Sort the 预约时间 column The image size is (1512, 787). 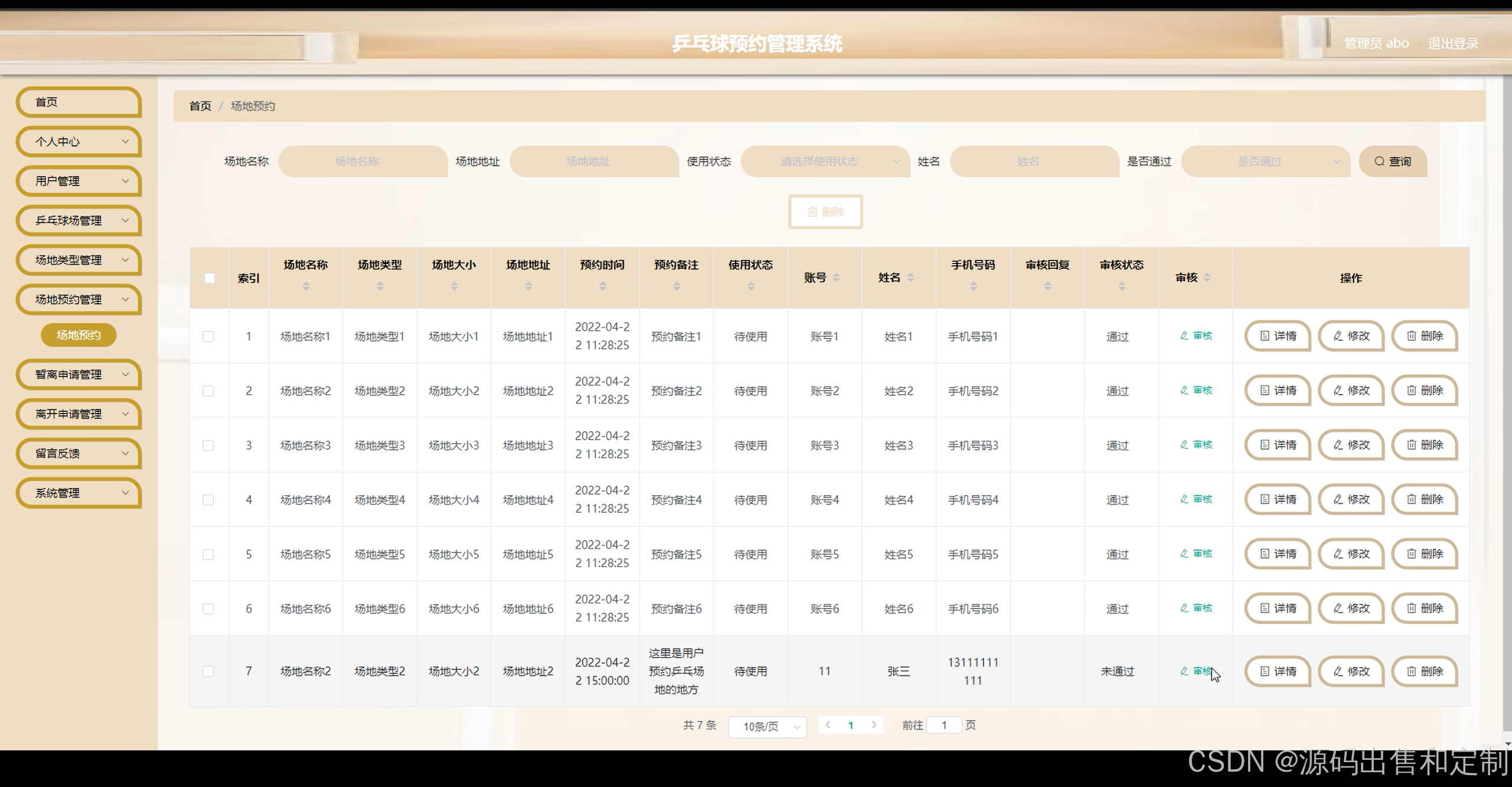602,286
